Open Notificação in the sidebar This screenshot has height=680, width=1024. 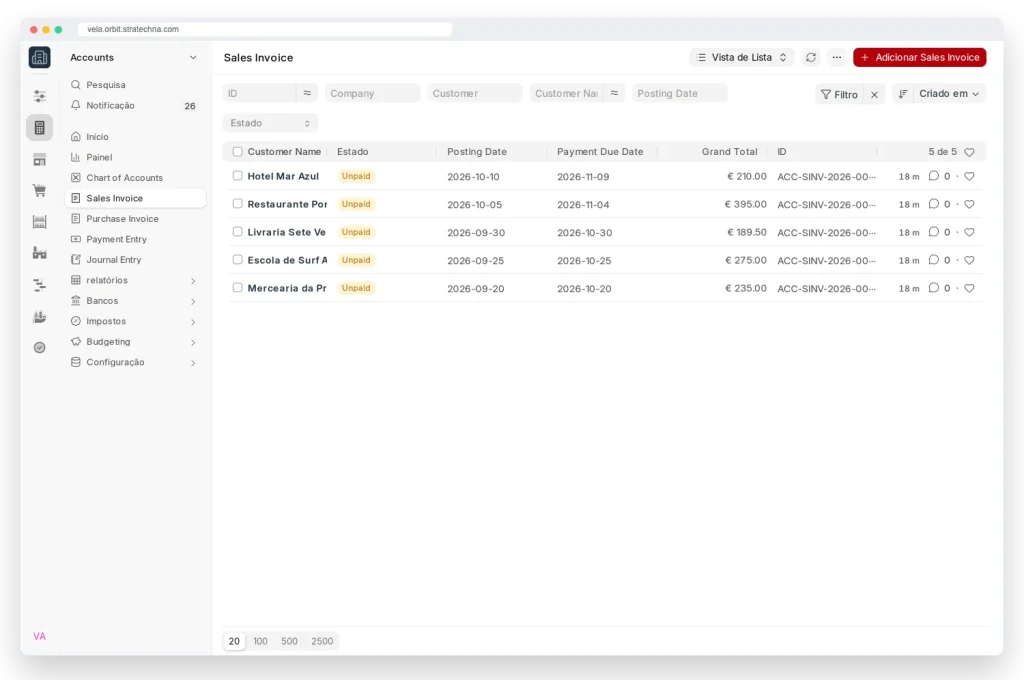coord(135,105)
